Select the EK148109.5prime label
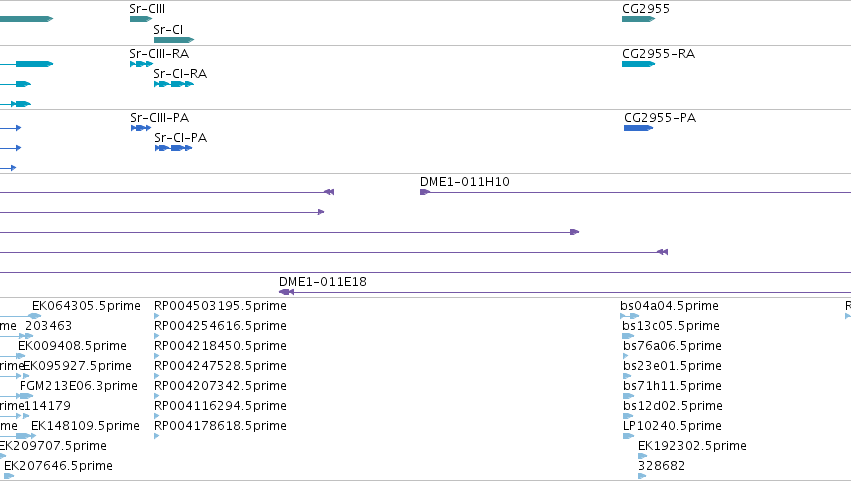Viewport: 851px width, 481px height. [85, 426]
